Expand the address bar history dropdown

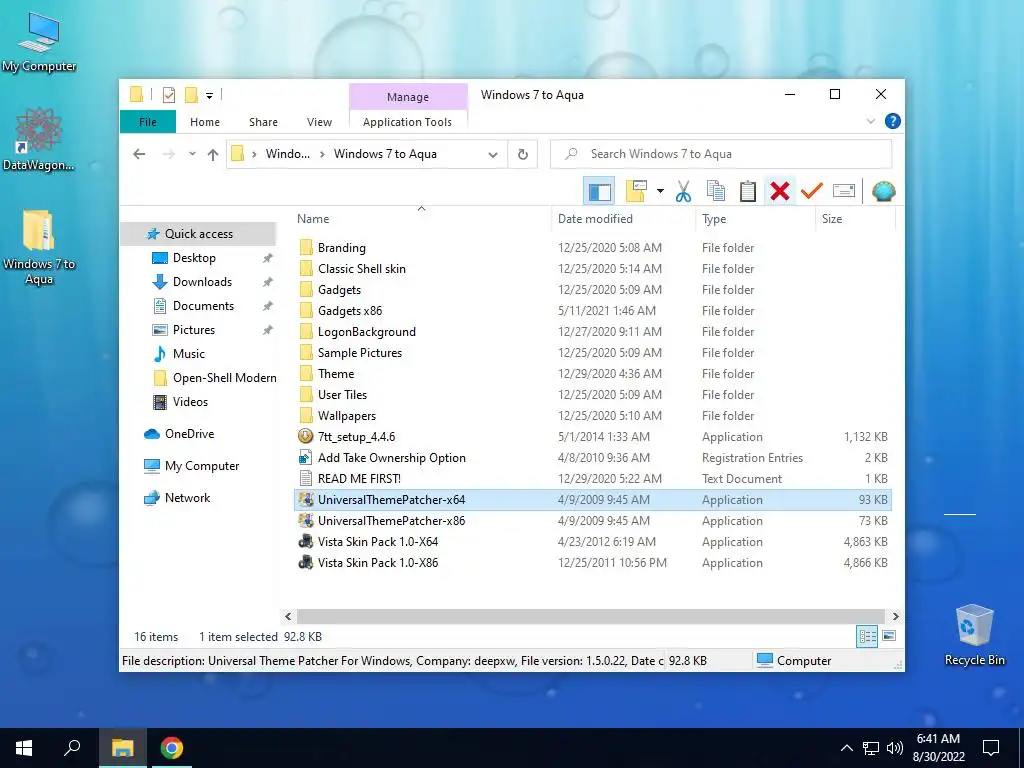[493, 154]
